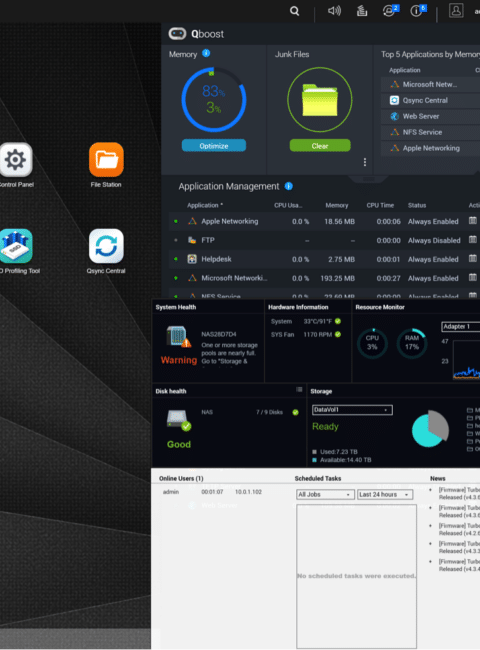Click the Resource Monitor widget title
This screenshot has width=480, height=650.
click(380, 307)
